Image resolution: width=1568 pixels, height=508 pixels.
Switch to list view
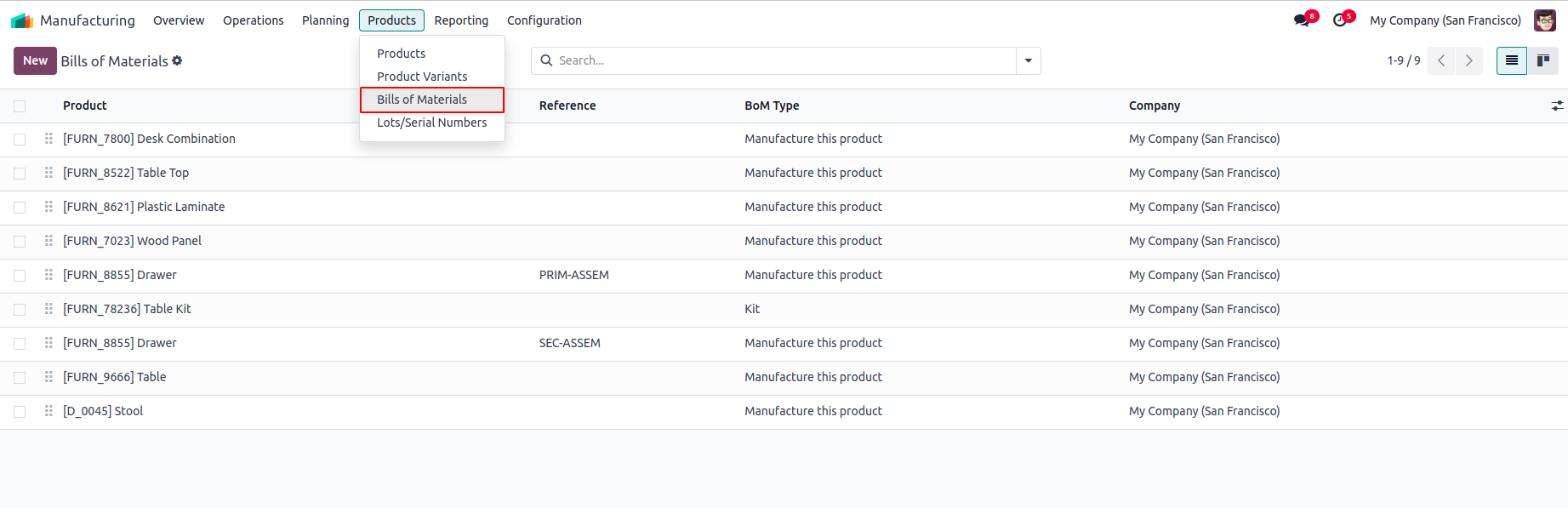[1511, 60]
